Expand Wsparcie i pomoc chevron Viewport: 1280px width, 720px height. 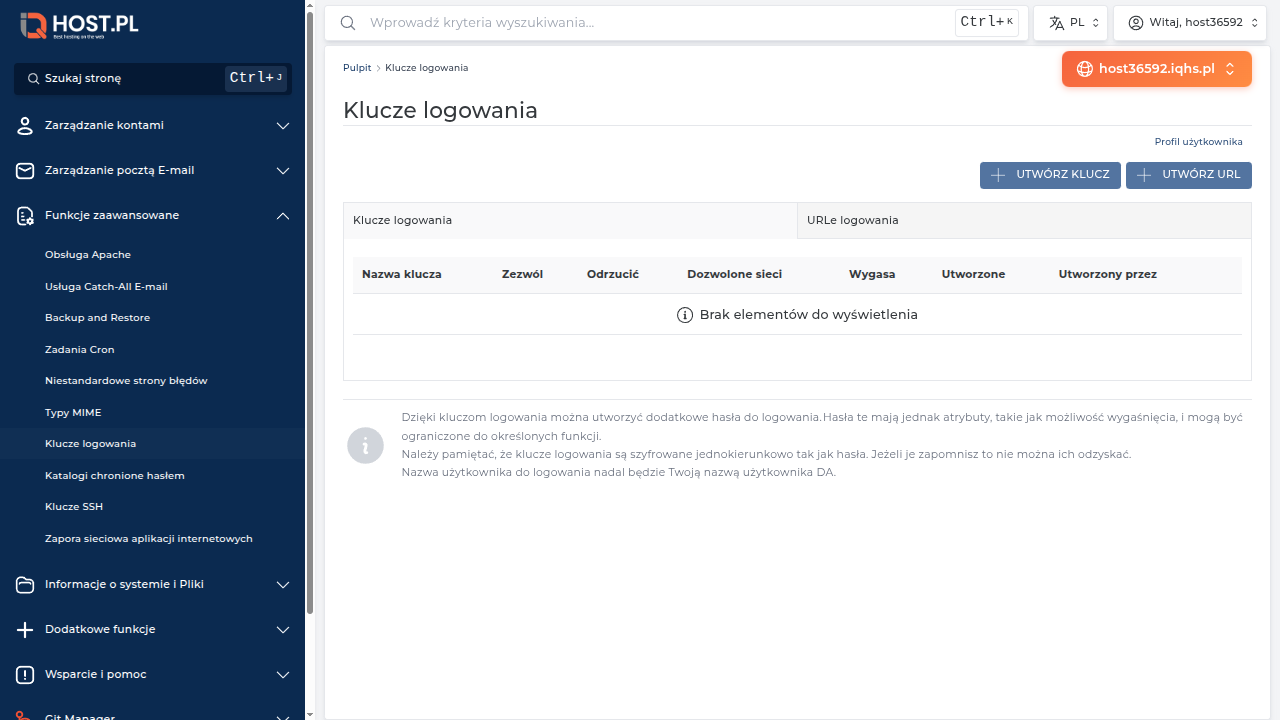(x=283, y=675)
